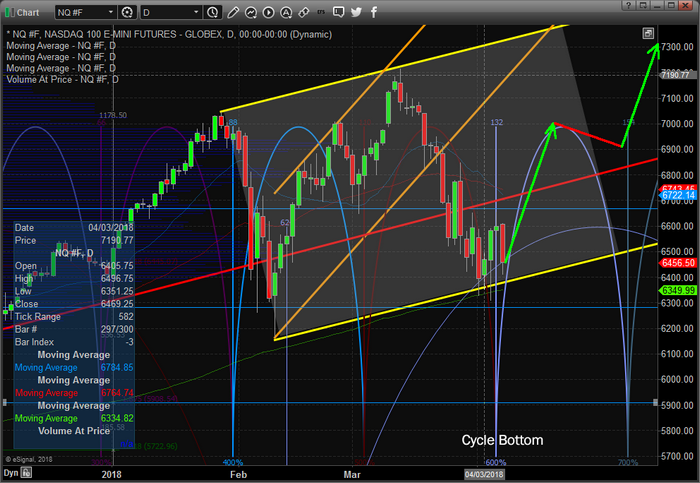Click the Low 6351.25 data row
This screenshot has height=483, width=700.
tap(74, 291)
